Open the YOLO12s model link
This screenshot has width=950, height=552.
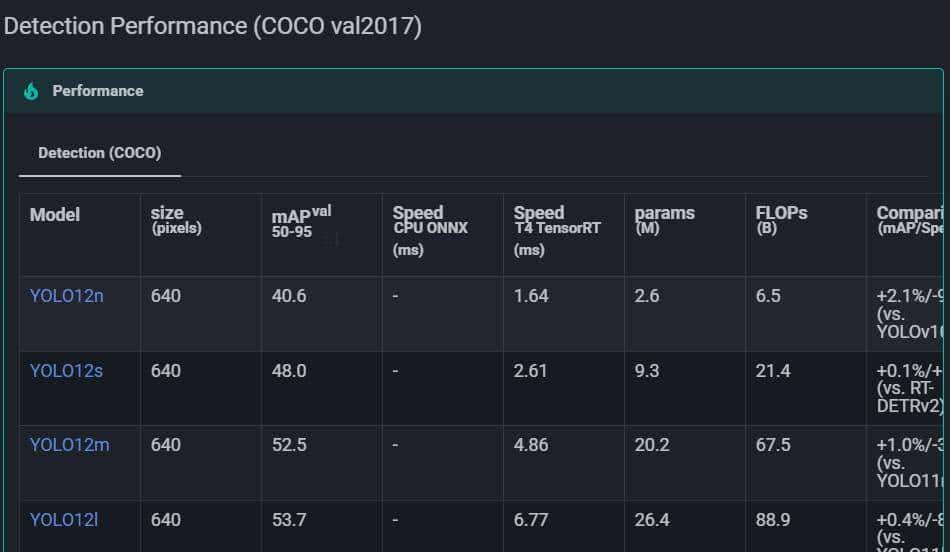tap(66, 371)
